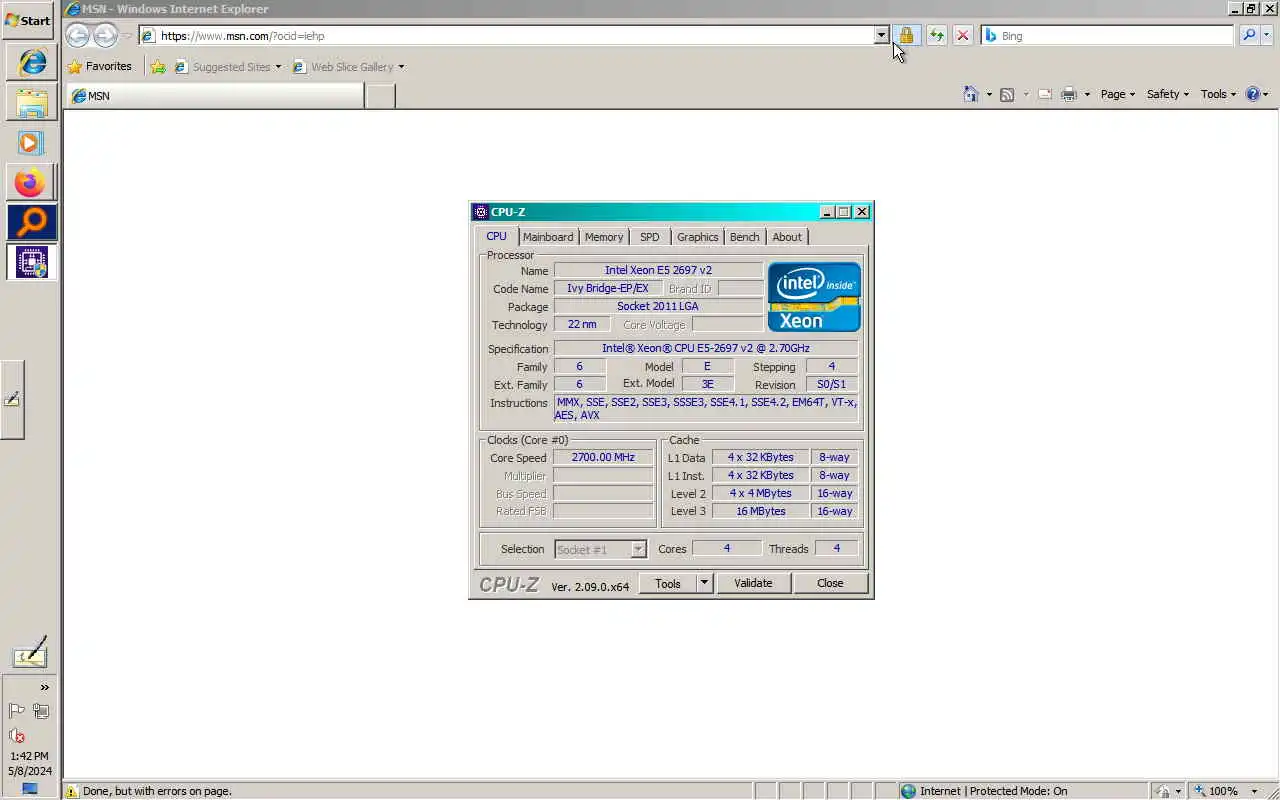This screenshot has width=1280, height=800.
Task: Click the security lock icon in the address bar
Action: click(906, 35)
